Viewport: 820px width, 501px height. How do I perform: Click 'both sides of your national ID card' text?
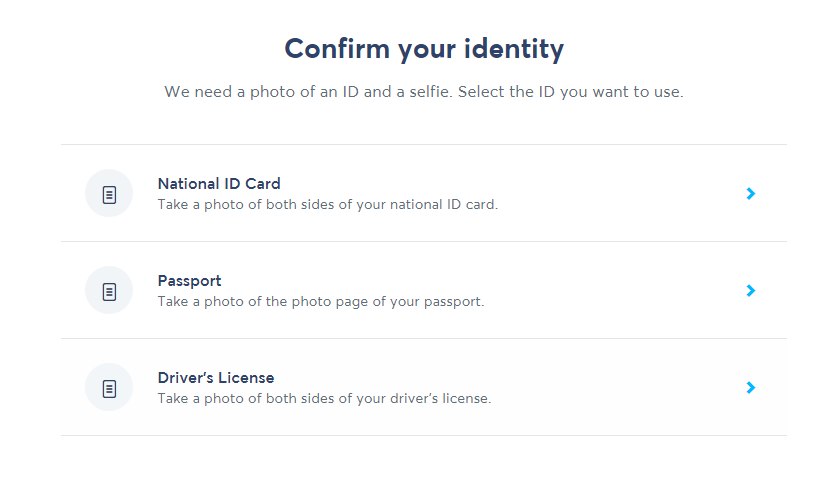click(381, 204)
